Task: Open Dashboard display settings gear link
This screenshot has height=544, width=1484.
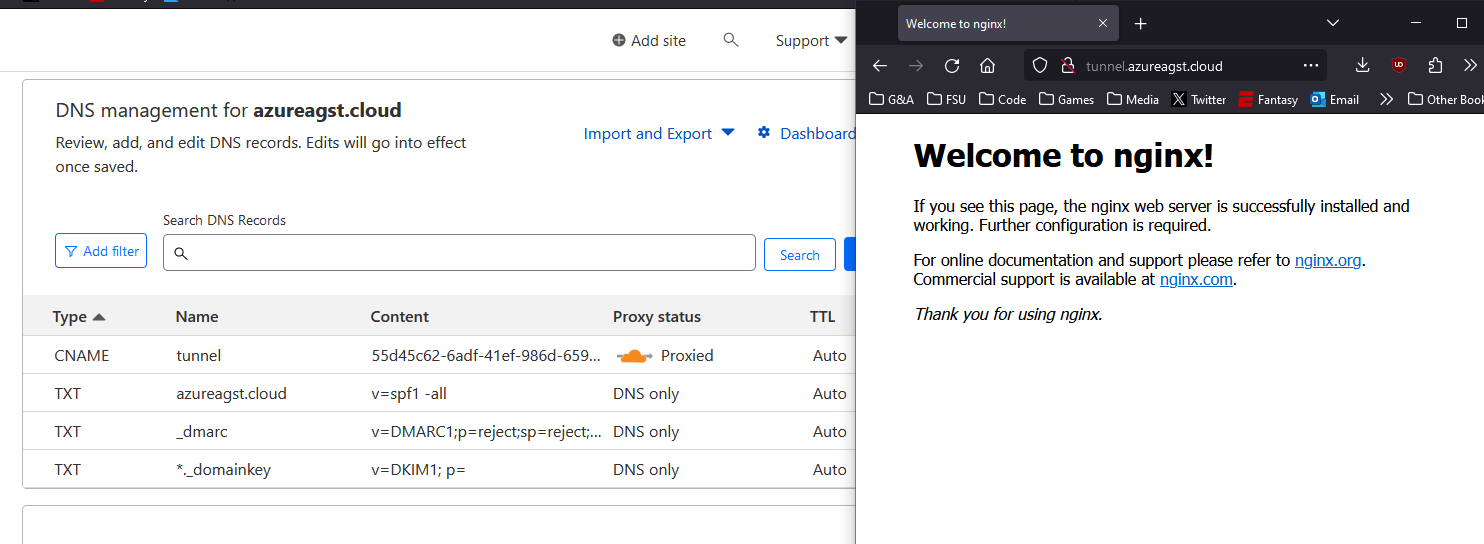Action: tap(806, 133)
